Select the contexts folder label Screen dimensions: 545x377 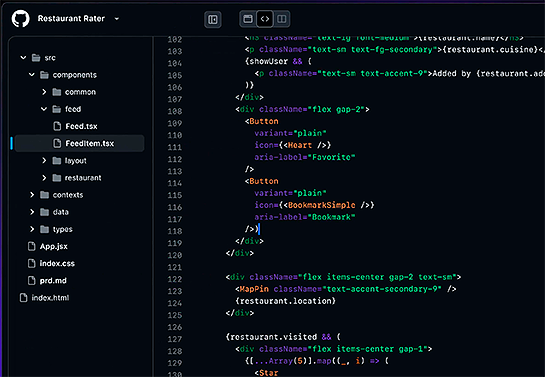pos(68,195)
